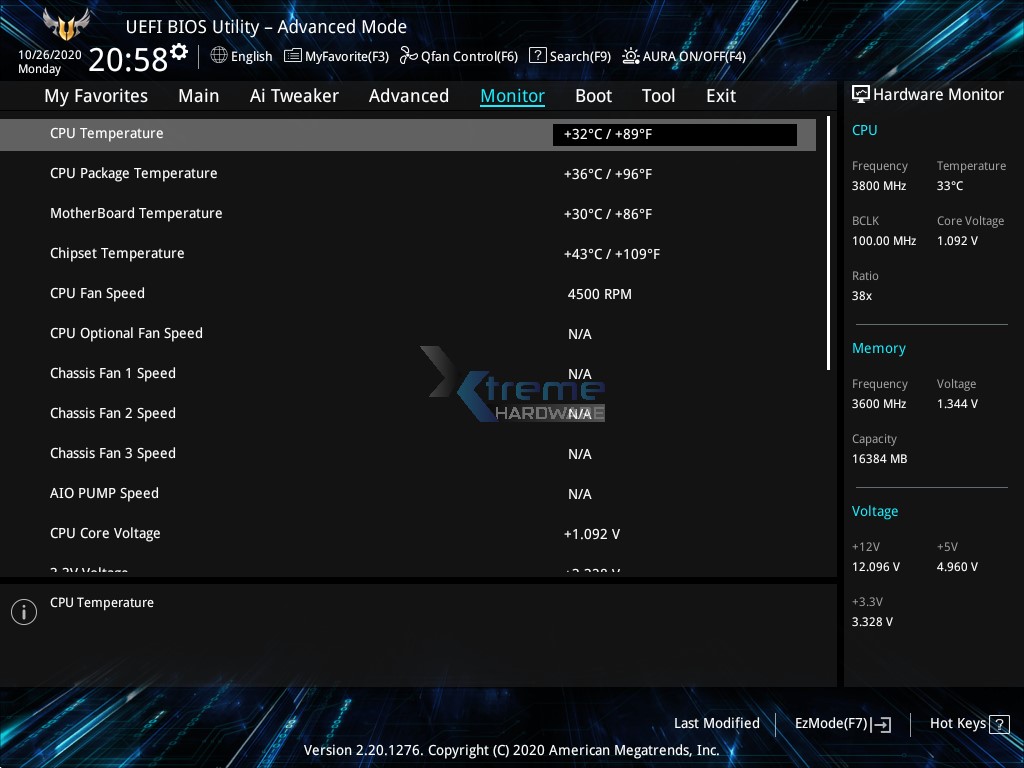Click the info icon in the description area
Viewport: 1024px width, 768px height.
pyautogui.click(x=24, y=611)
